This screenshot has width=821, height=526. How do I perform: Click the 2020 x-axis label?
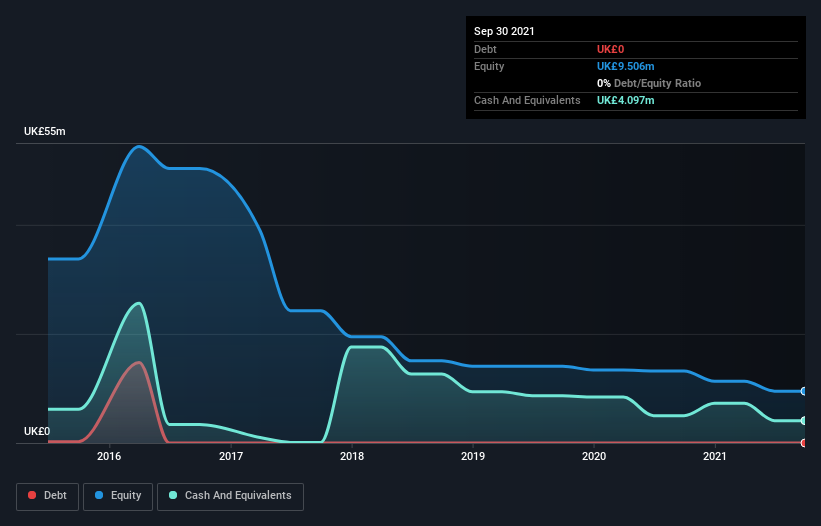(x=594, y=456)
